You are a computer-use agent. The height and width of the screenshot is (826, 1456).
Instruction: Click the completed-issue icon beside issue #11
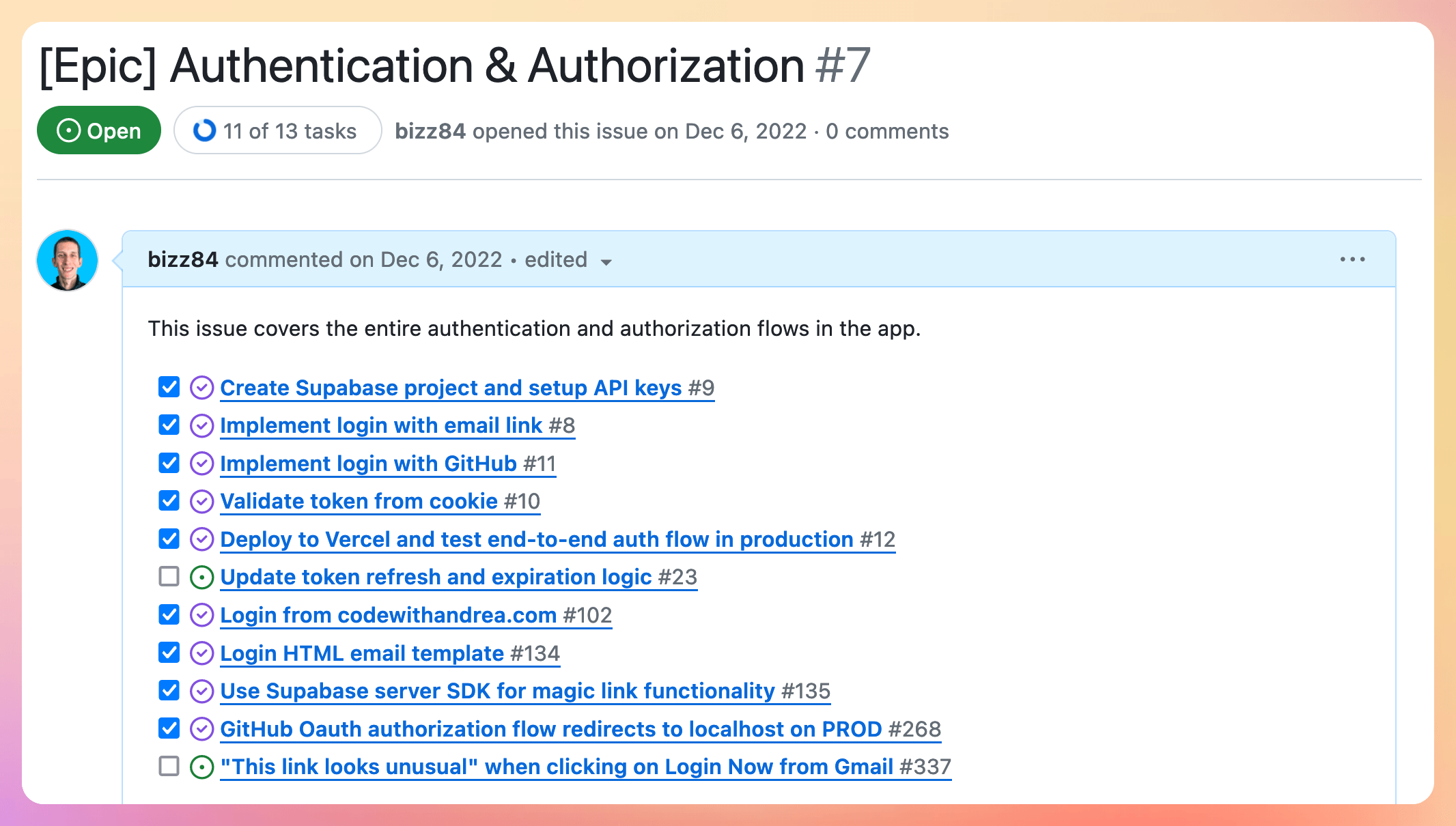pyautogui.click(x=201, y=463)
